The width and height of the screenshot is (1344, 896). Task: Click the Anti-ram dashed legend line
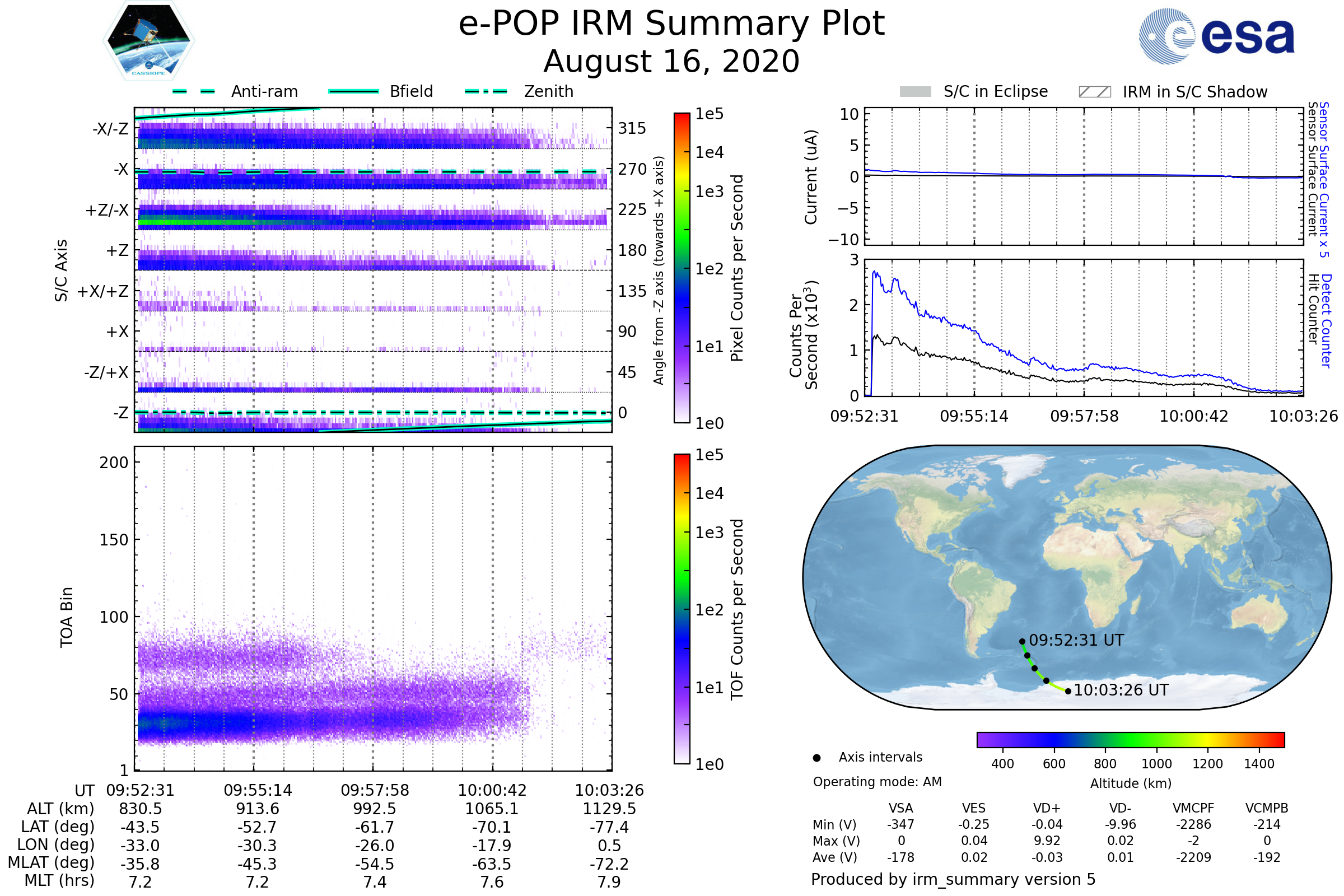click(x=194, y=91)
